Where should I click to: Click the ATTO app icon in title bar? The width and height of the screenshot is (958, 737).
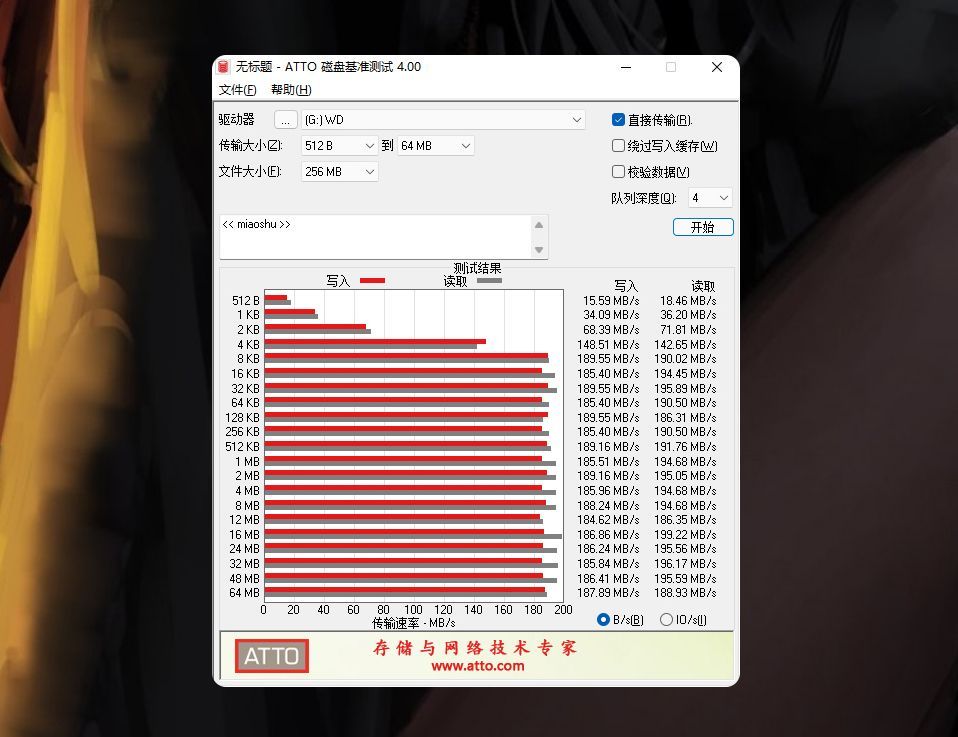coord(224,67)
